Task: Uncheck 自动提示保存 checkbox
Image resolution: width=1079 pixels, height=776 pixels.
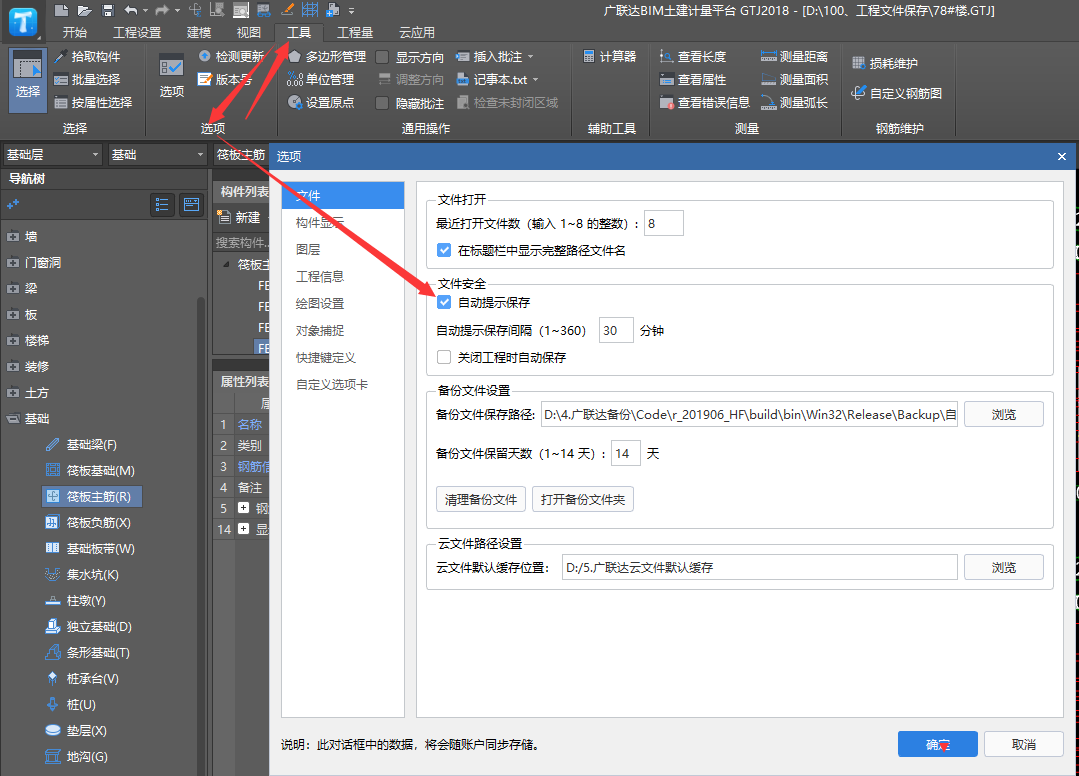Action: 444,302
